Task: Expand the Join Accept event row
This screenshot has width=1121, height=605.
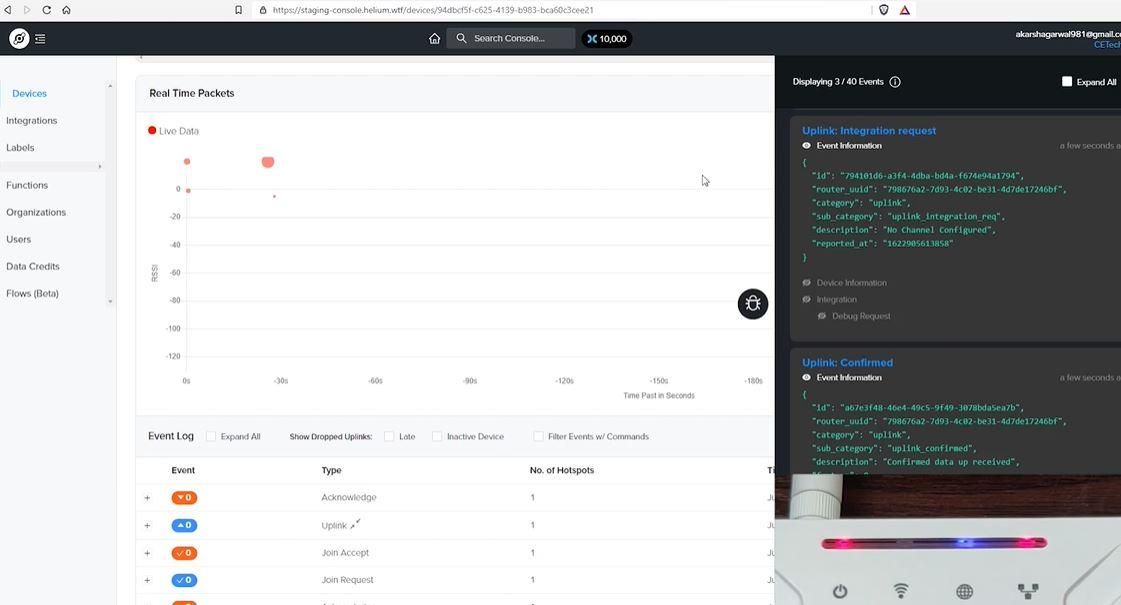Action: (147, 553)
